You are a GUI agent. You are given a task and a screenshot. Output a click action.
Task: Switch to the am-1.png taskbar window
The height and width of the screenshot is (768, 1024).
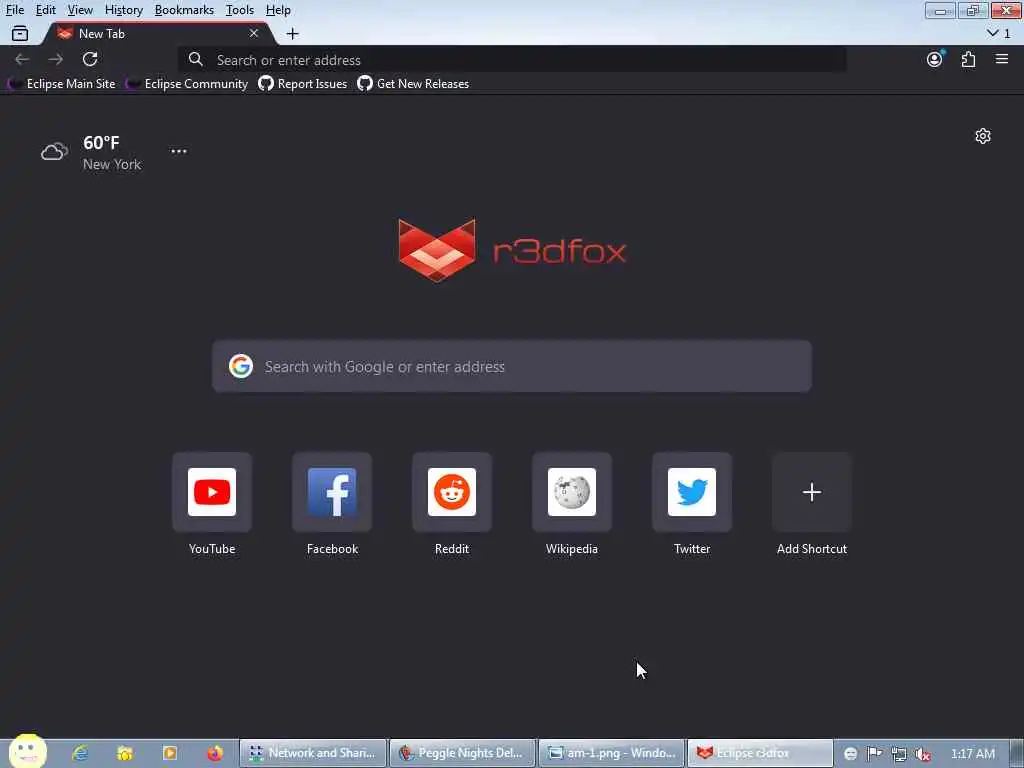pos(611,753)
